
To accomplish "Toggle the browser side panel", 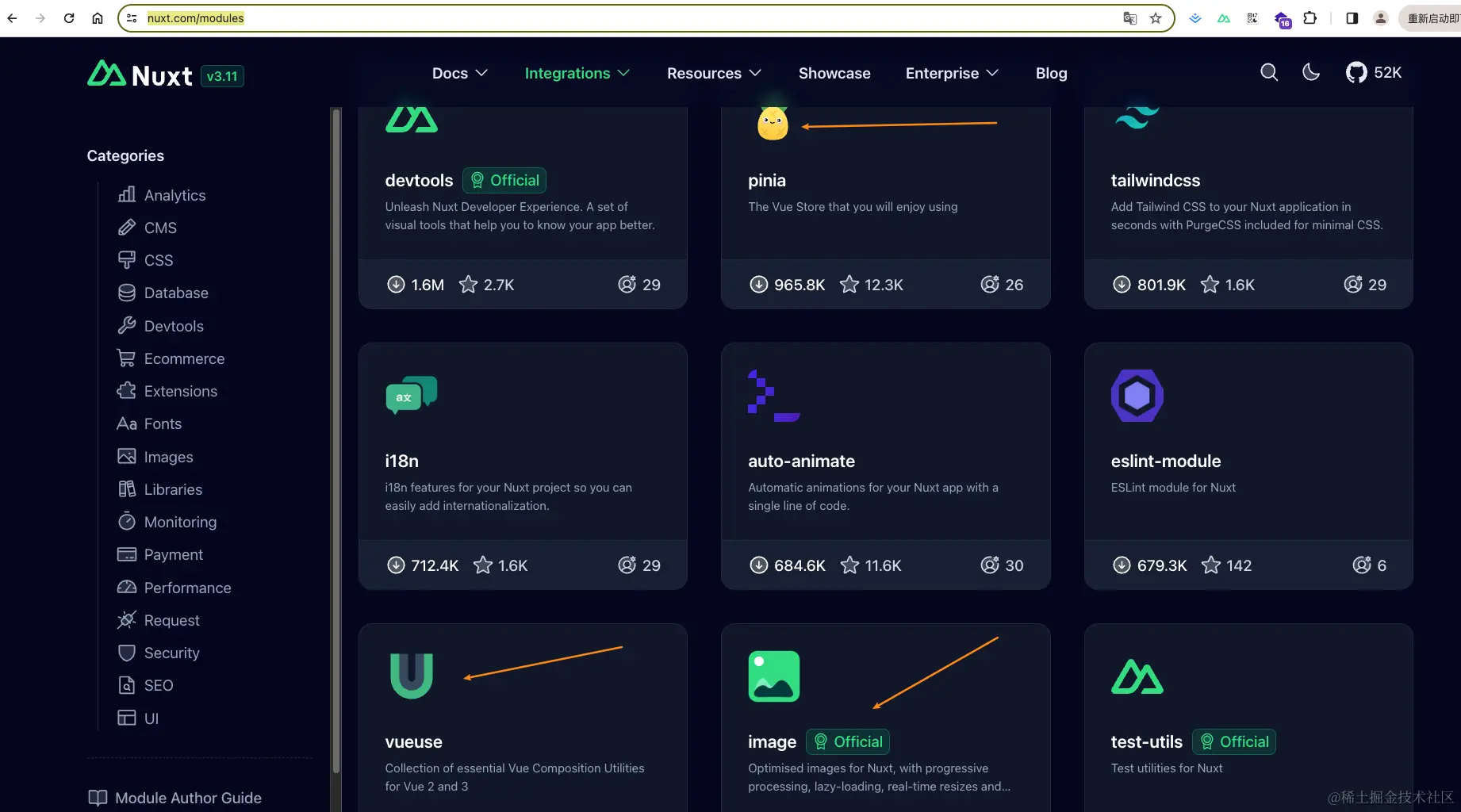I will [1352, 18].
